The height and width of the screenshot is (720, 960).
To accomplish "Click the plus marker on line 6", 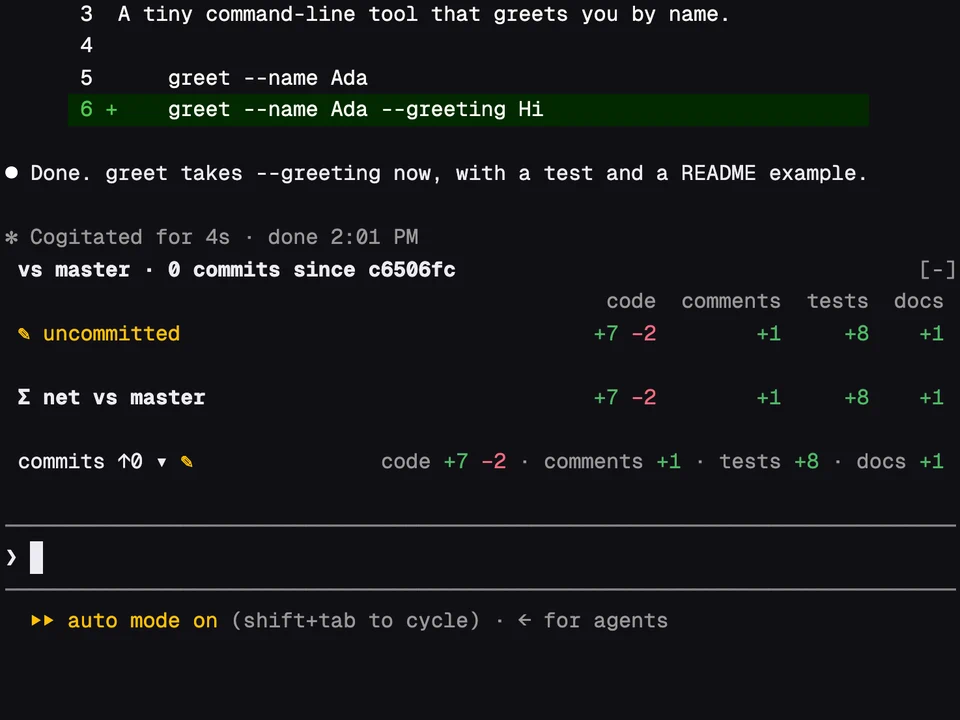I will pyautogui.click(x=111, y=110).
